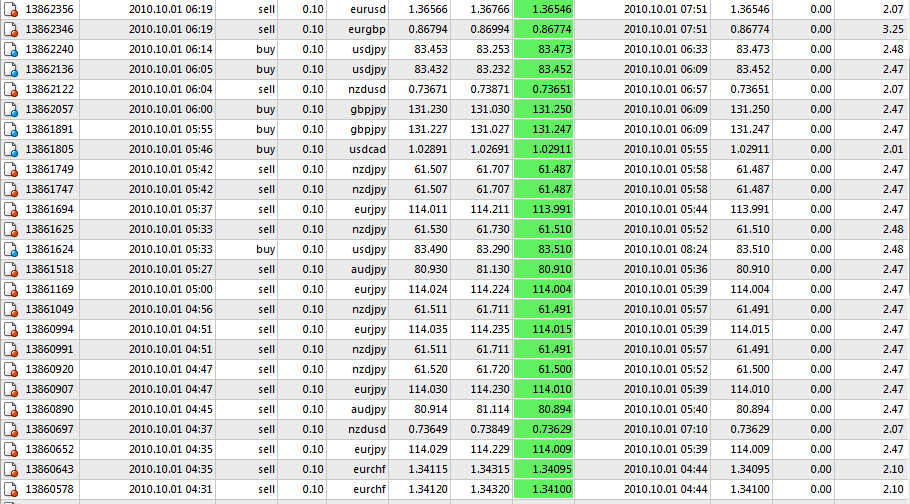Click the sell order icon for 13861169

tap(10, 289)
